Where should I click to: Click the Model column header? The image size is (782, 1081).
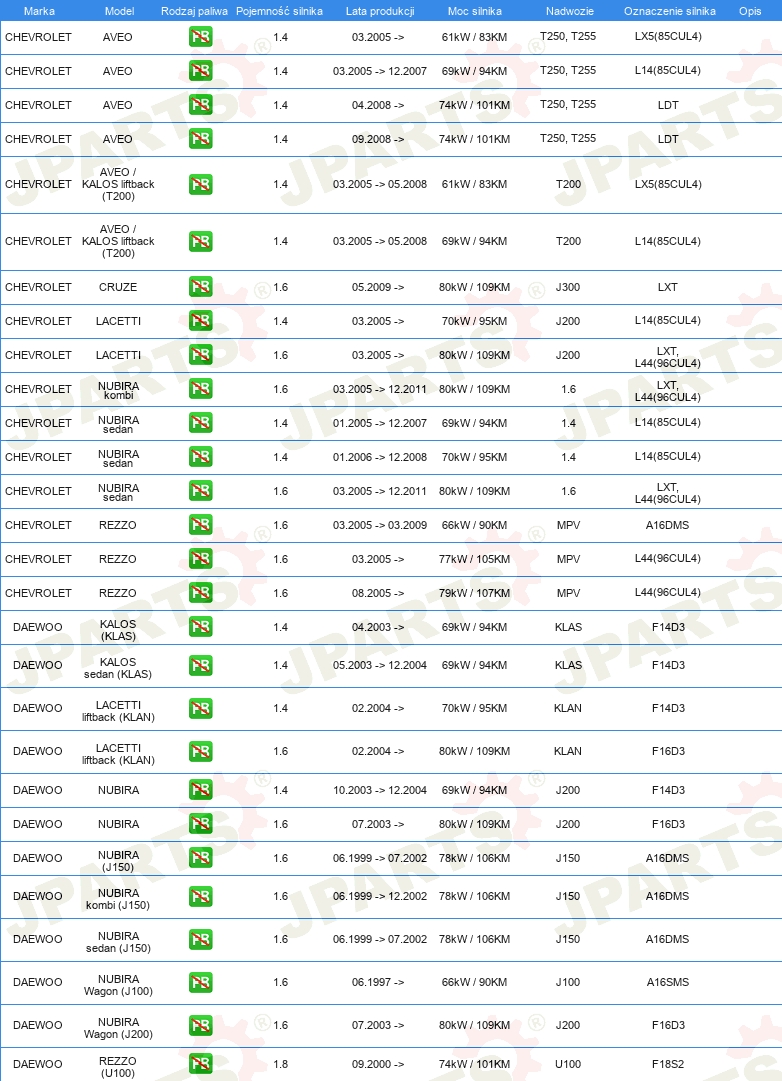[119, 11]
